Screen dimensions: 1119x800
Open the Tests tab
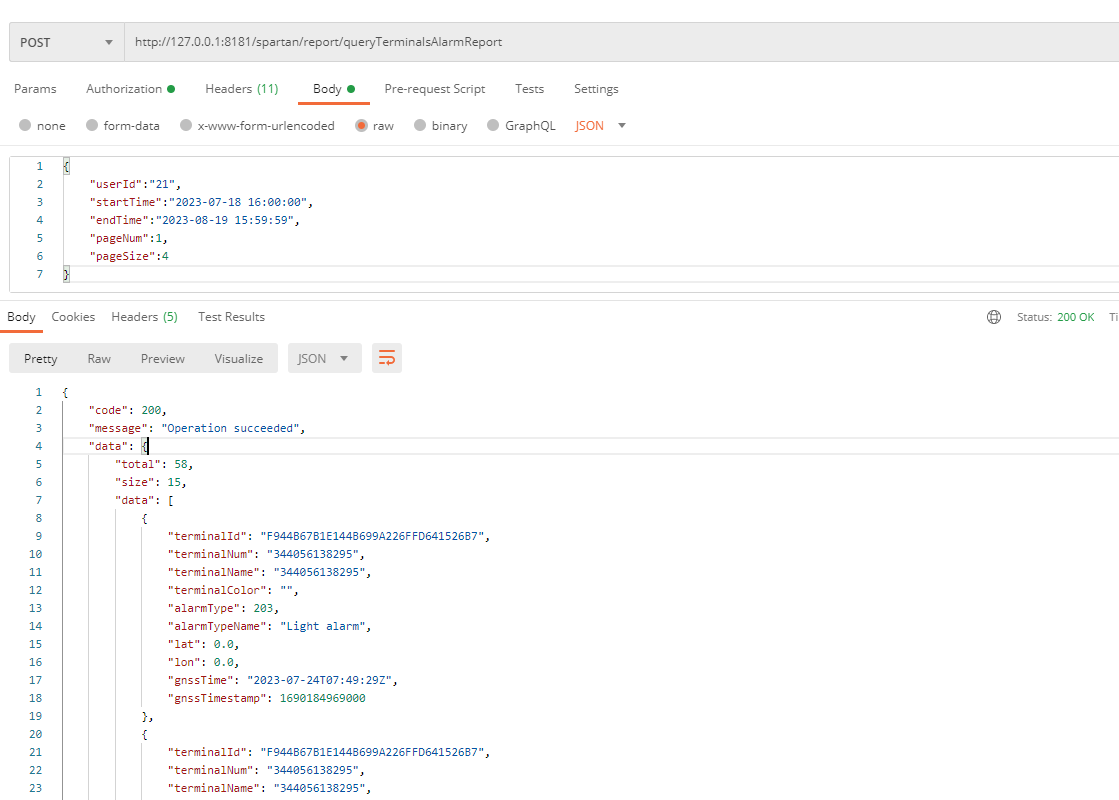pyautogui.click(x=529, y=89)
